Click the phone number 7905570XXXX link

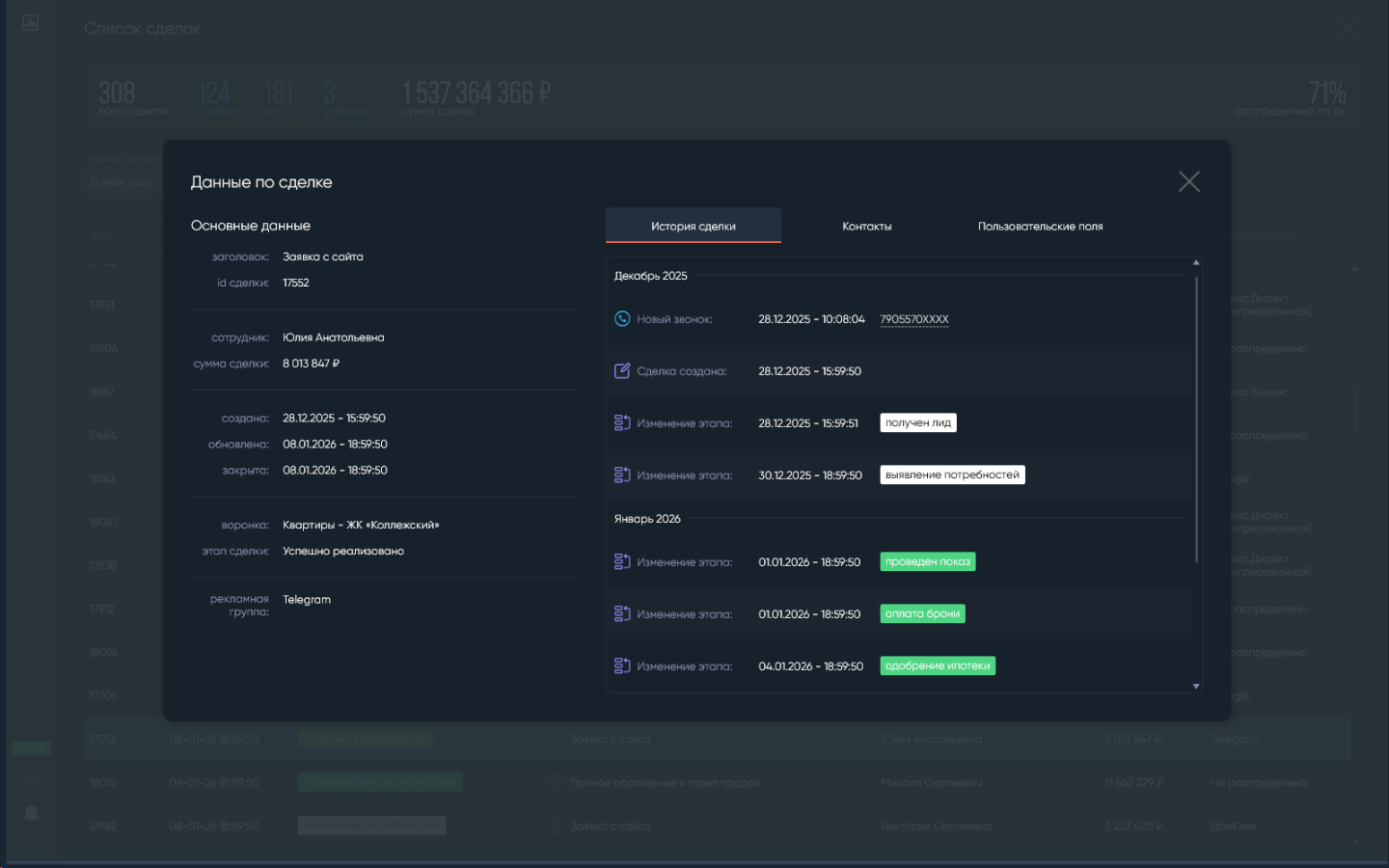pyautogui.click(x=913, y=319)
